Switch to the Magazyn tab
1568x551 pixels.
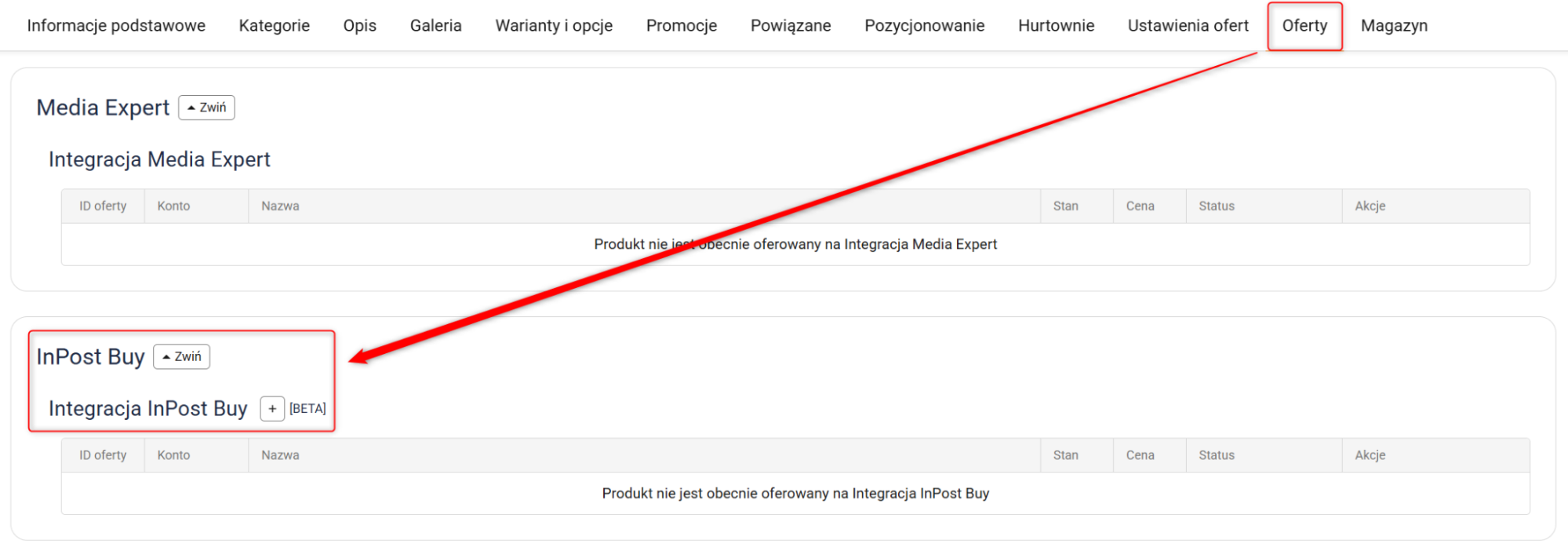1394,26
